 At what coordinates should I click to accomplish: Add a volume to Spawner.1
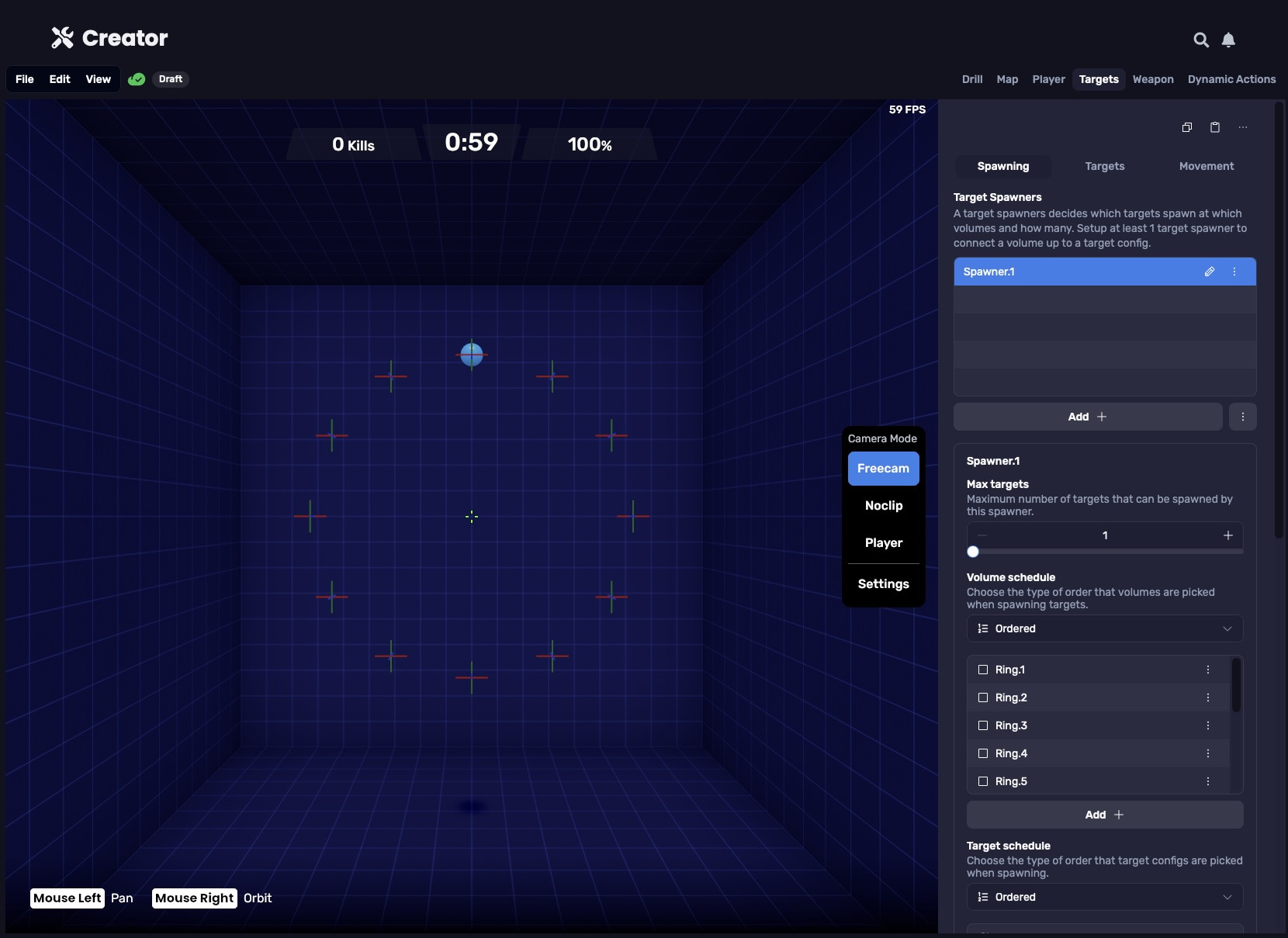click(1105, 815)
